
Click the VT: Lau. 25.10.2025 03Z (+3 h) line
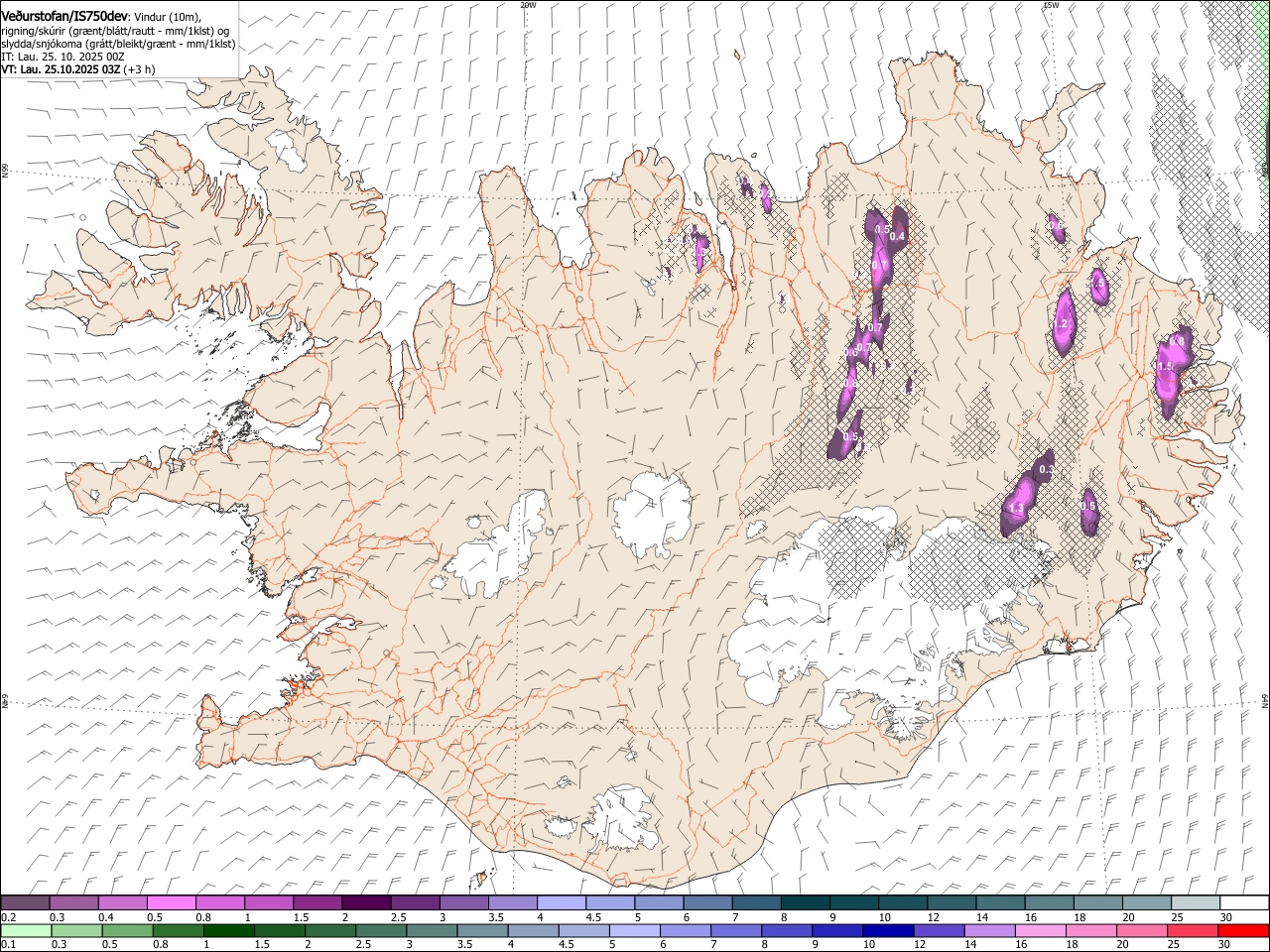tap(78, 70)
